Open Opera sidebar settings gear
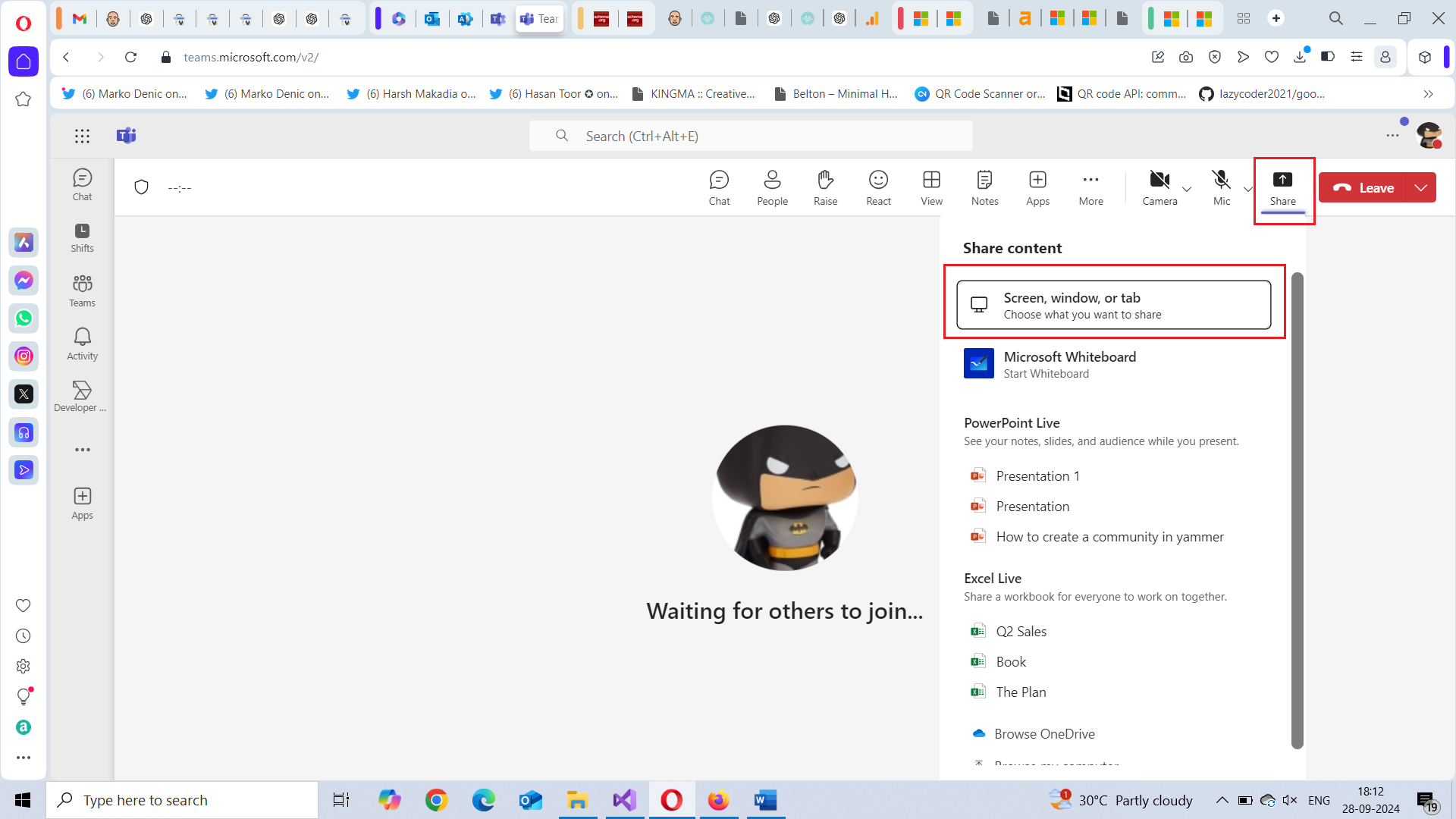 point(24,666)
